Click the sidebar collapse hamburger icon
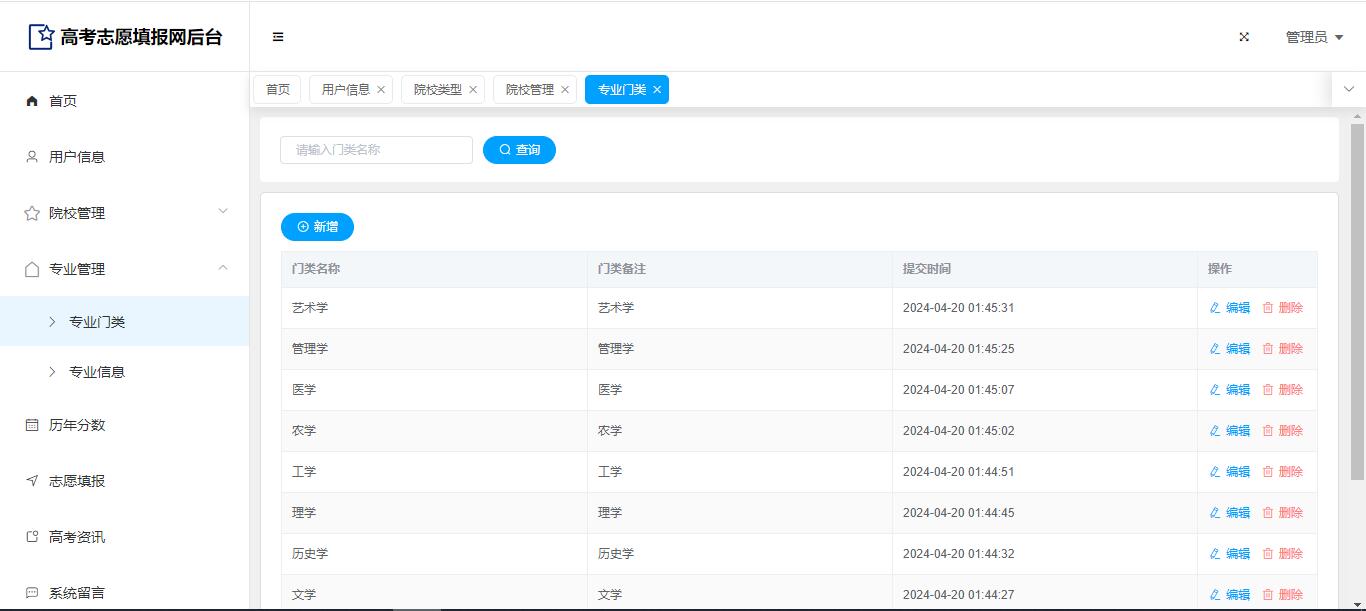 (x=278, y=37)
